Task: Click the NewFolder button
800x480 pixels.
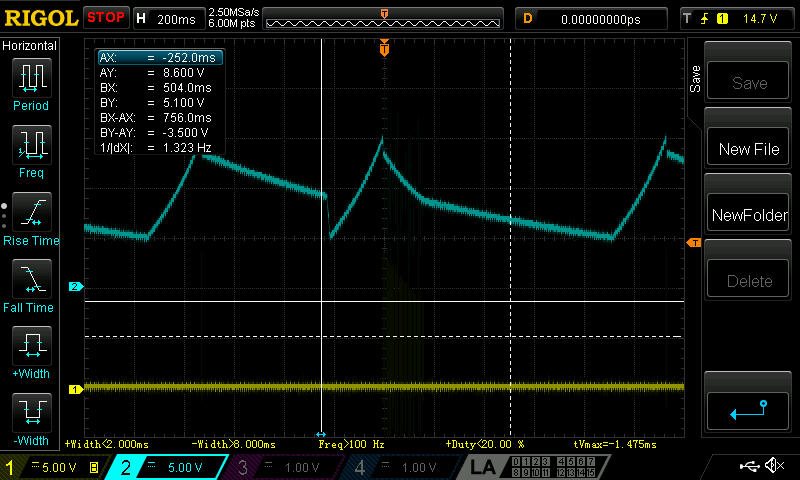Action: pos(748,215)
